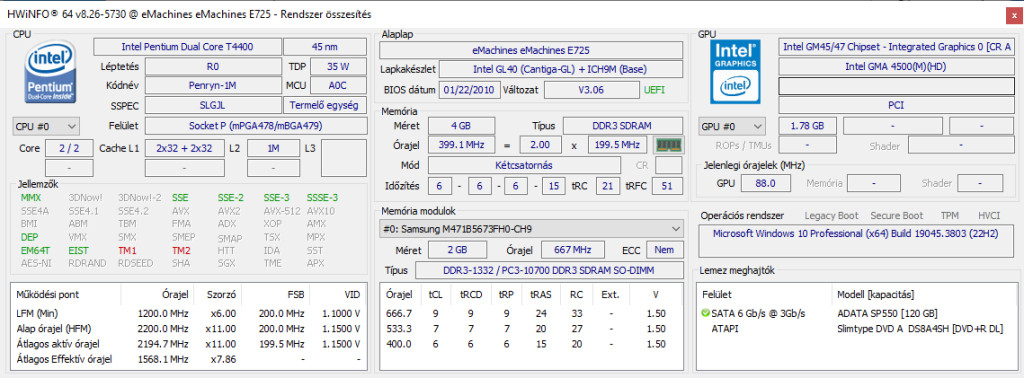The width and height of the screenshot is (1024, 378).
Task: Click the DEP feature flag
Action: tap(29, 237)
